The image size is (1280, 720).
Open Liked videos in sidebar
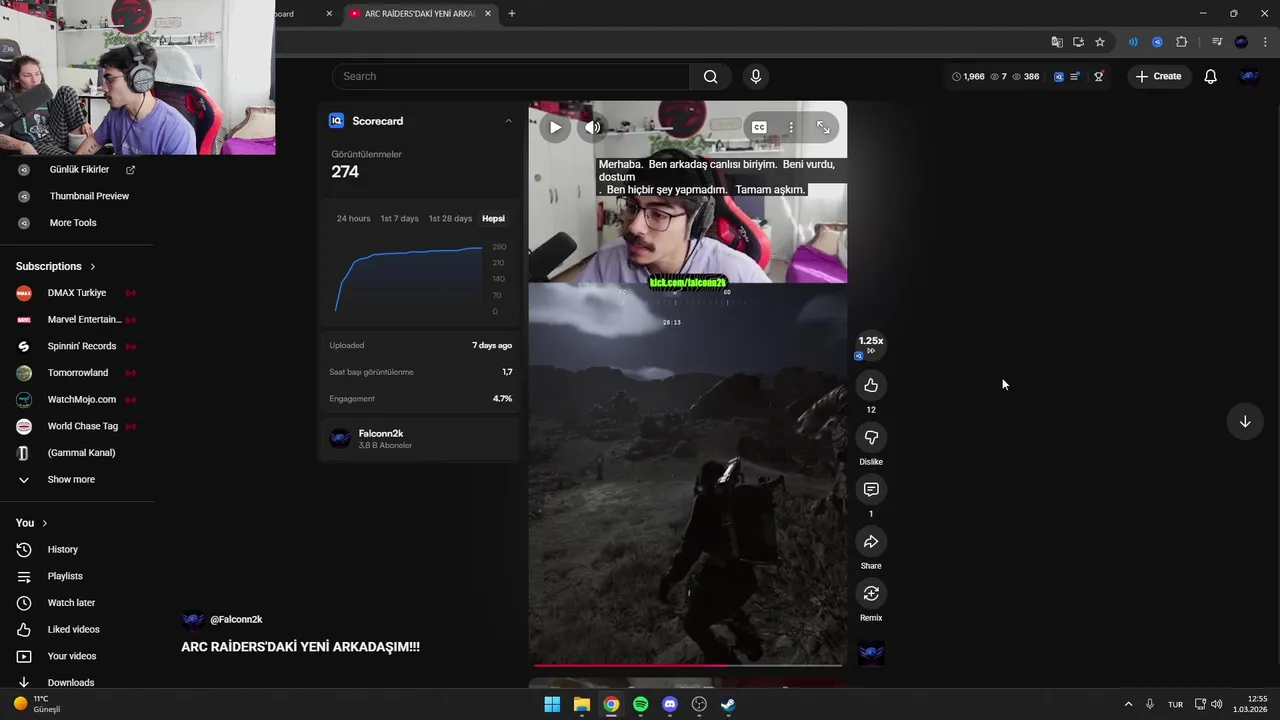tap(76, 629)
